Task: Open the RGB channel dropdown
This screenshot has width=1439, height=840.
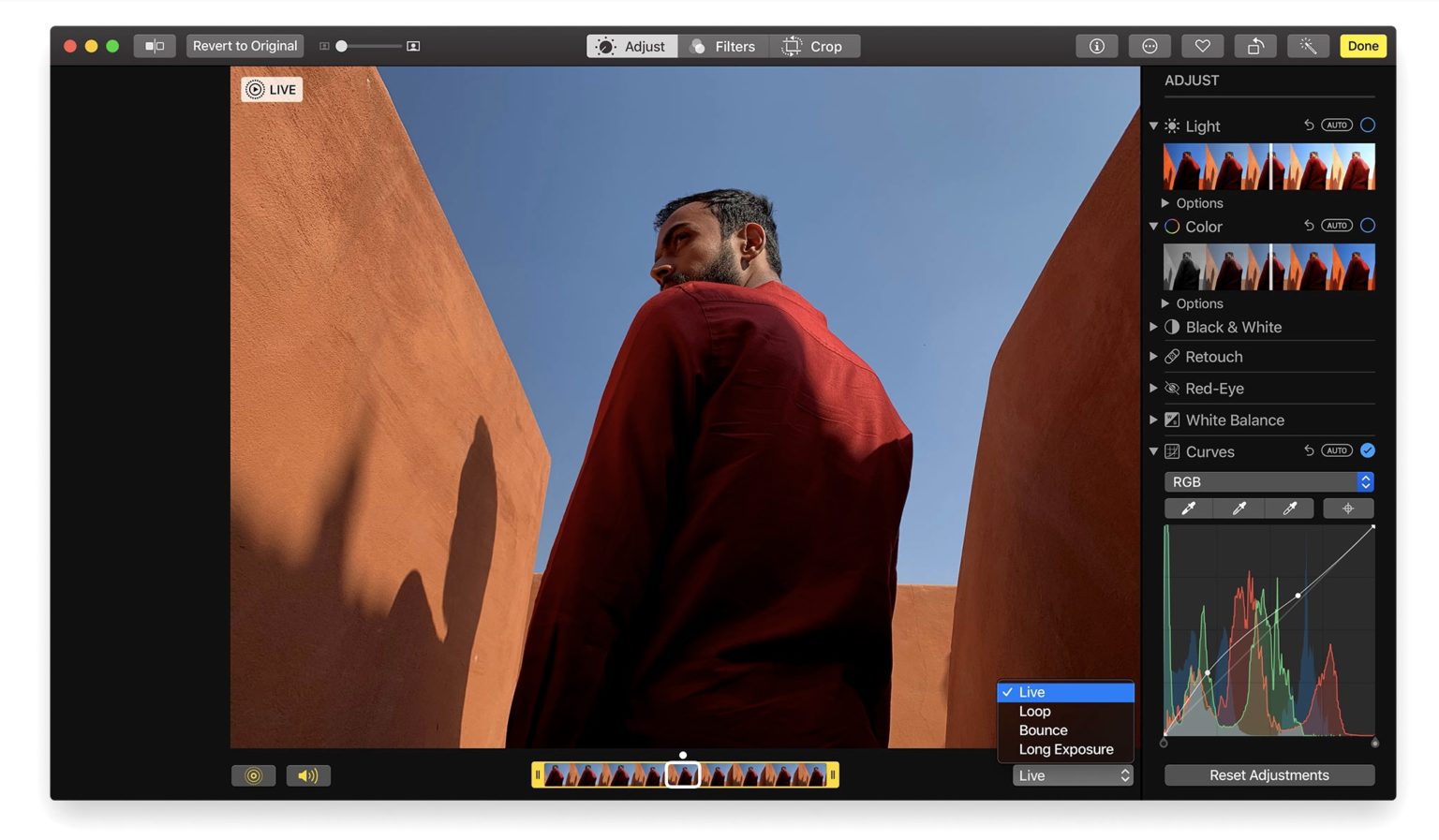Action: coord(1269,481)
